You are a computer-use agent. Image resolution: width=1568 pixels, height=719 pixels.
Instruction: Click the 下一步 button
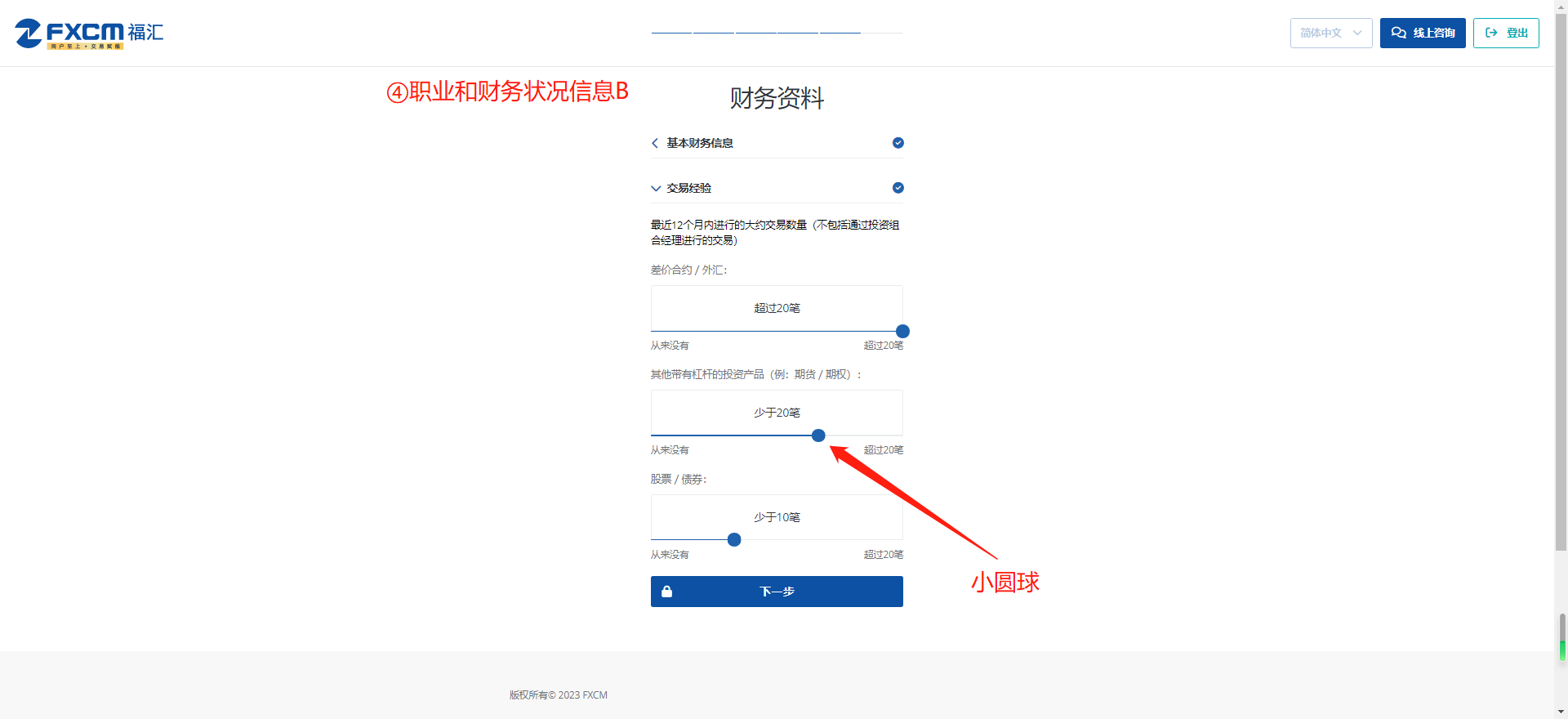[777, 592]
